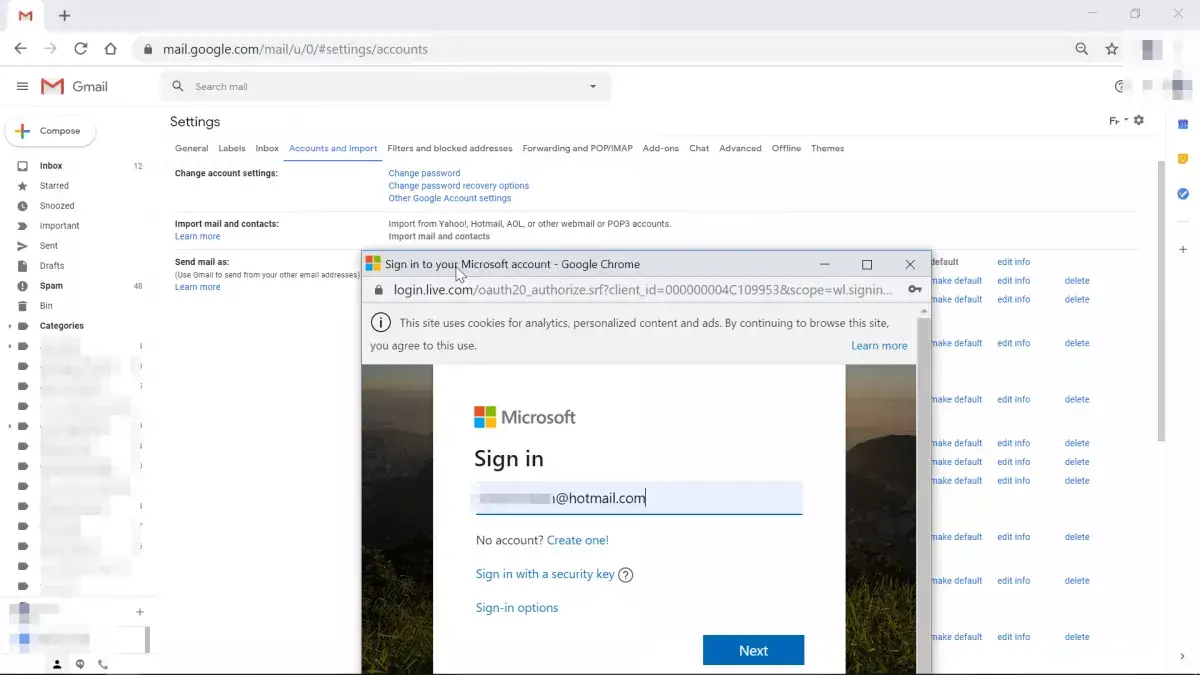Open the Forwarding and POP/IMAP tab
Image resolution: width=1200 pixels, height=675 pixels.
pos(578,148)
